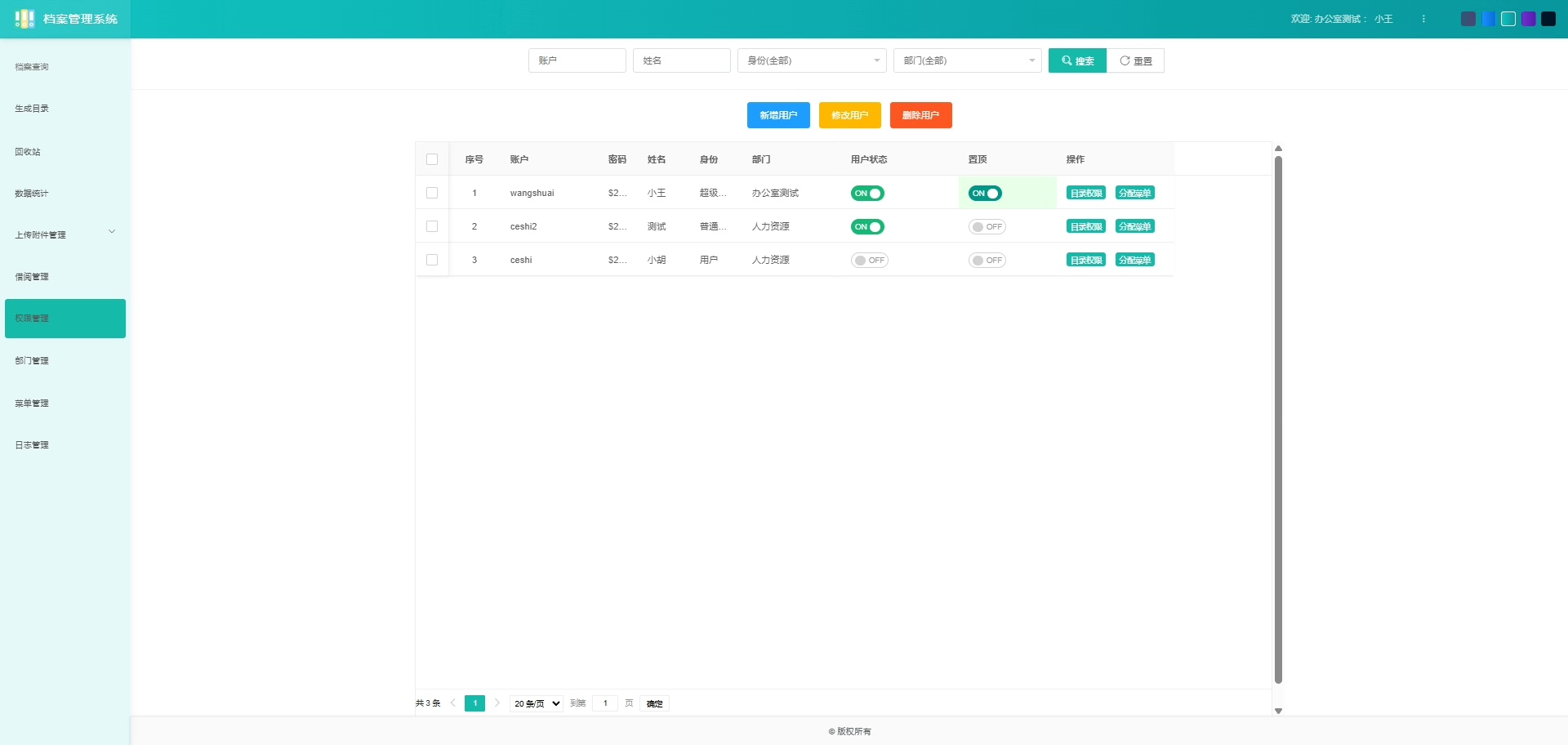Check the row checkbox for ceshi

(x=432, y=260)
